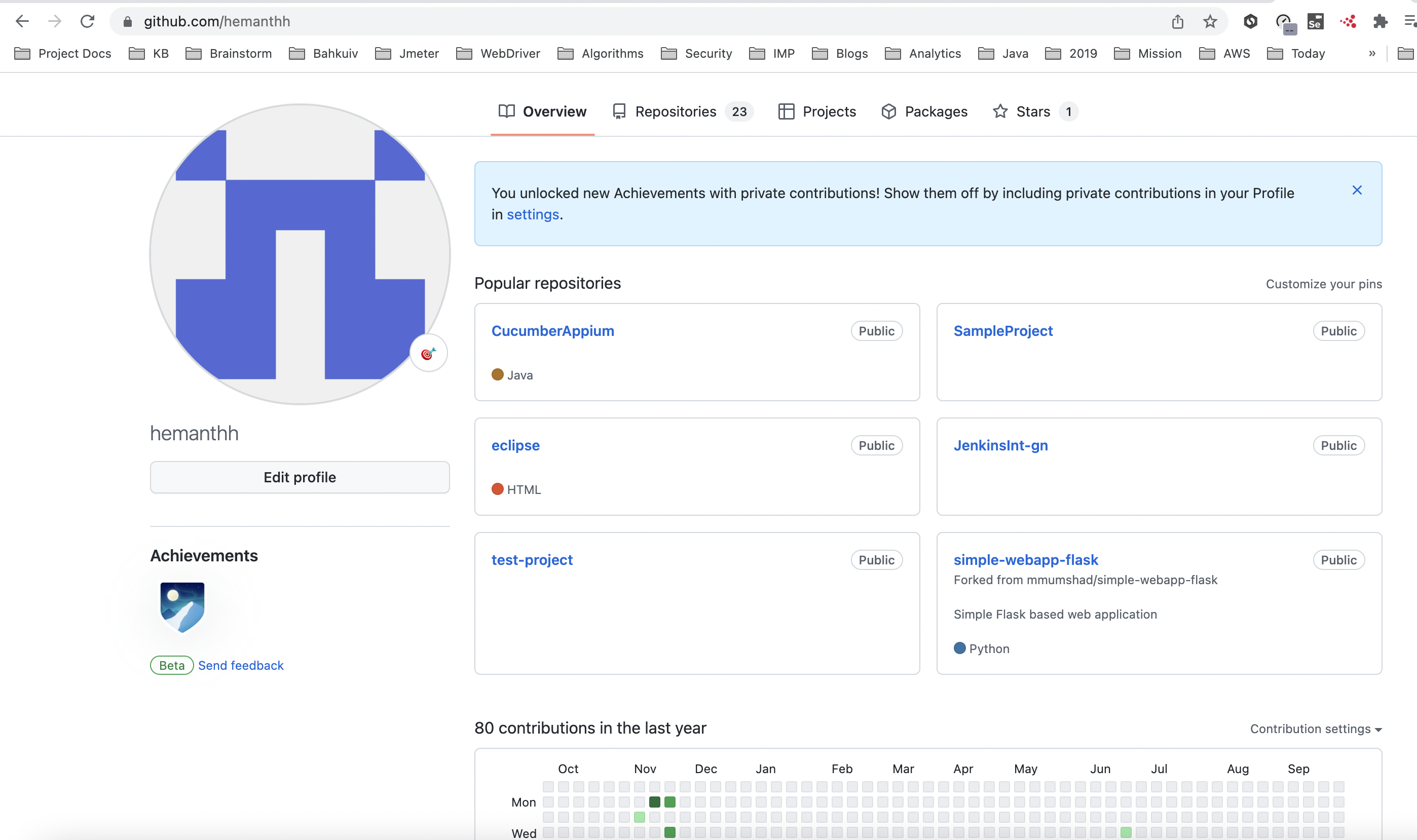Click the Packages box icon
The image size is (1417, 840).
tap(888, 111)
